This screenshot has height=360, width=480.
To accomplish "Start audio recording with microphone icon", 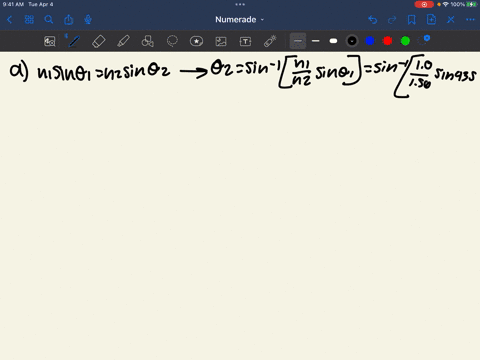I will (88, 20).
